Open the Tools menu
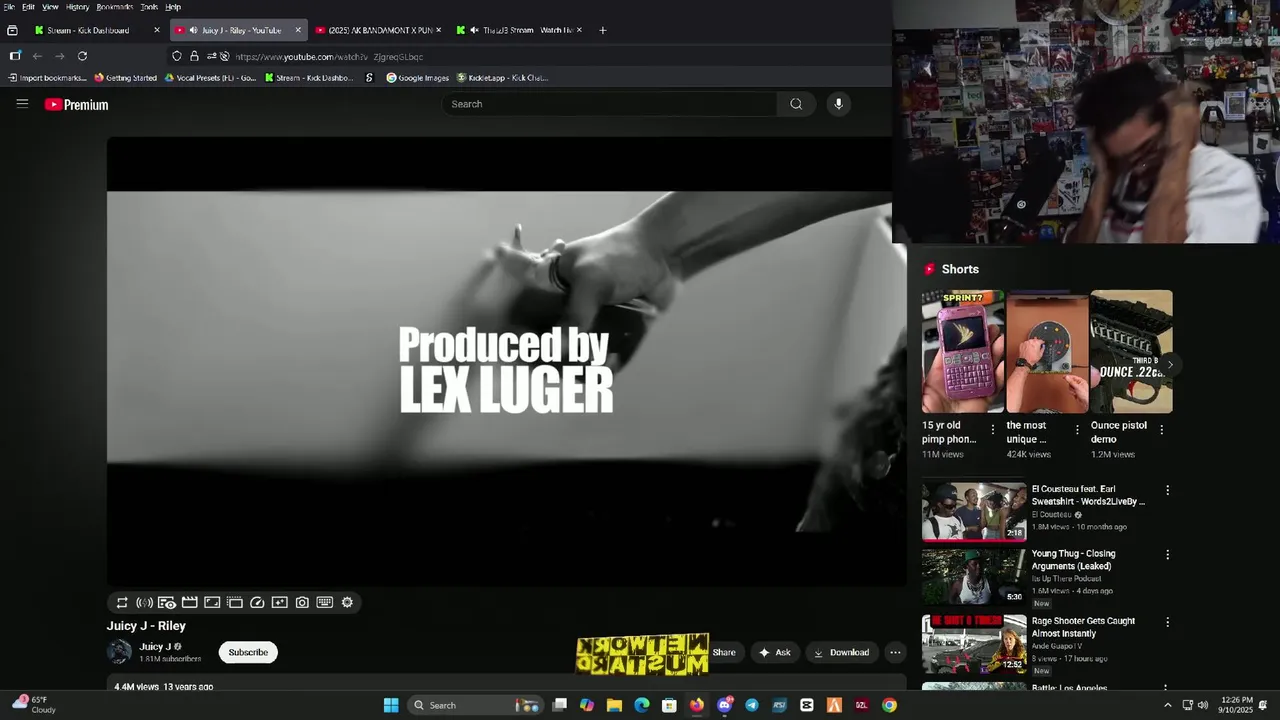The width and height of the screenshot is (1280, 720). point(149,7)
